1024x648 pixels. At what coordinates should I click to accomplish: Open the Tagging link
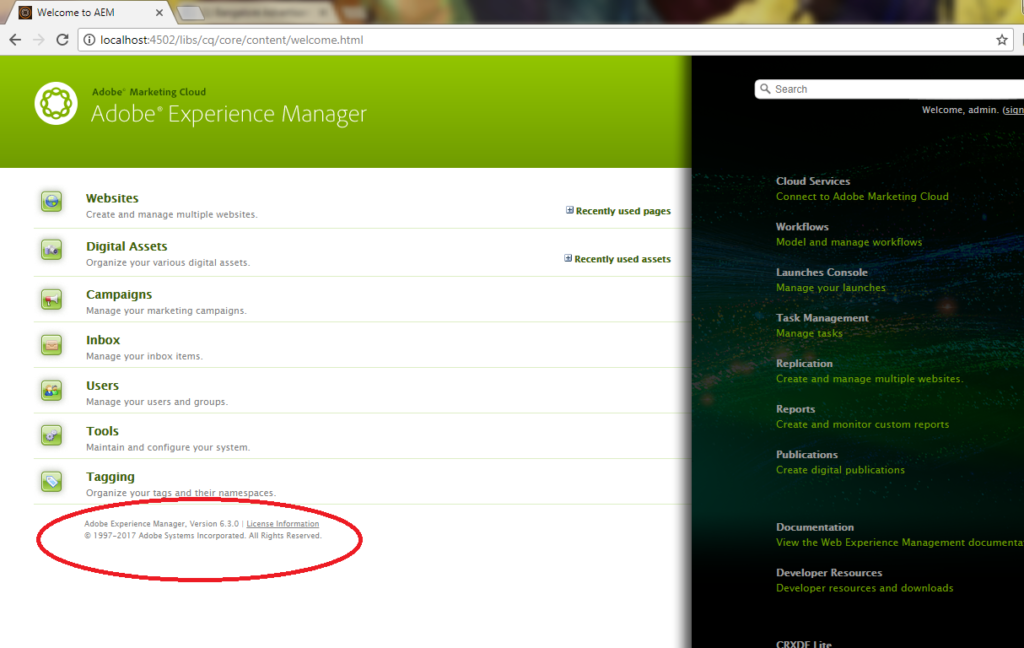[110, 477]
